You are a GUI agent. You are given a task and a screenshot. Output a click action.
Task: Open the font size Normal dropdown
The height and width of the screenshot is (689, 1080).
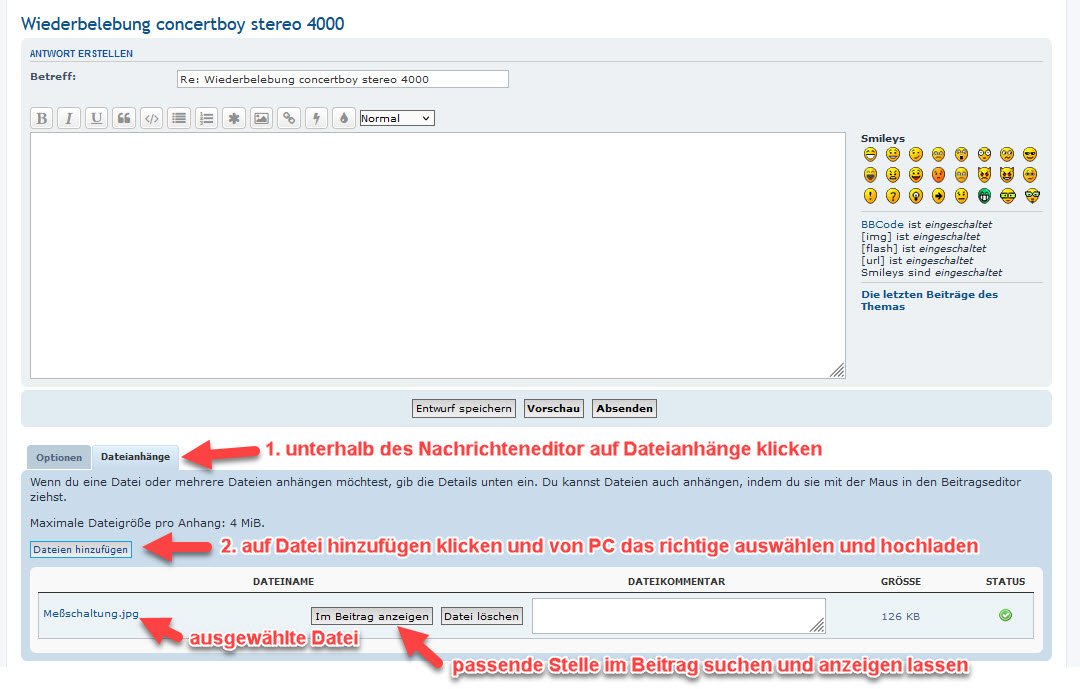pos(397,118)
